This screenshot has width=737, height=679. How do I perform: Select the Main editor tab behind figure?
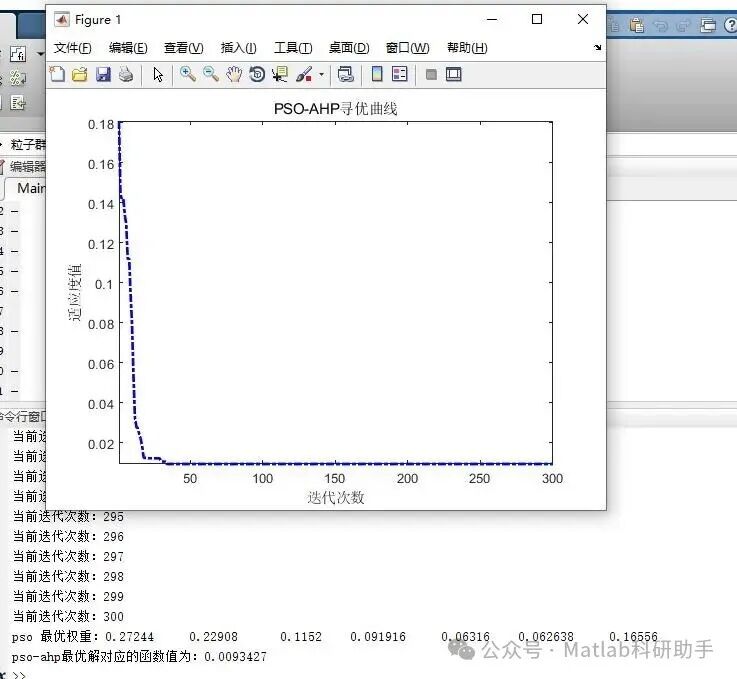tap(28, 188)
